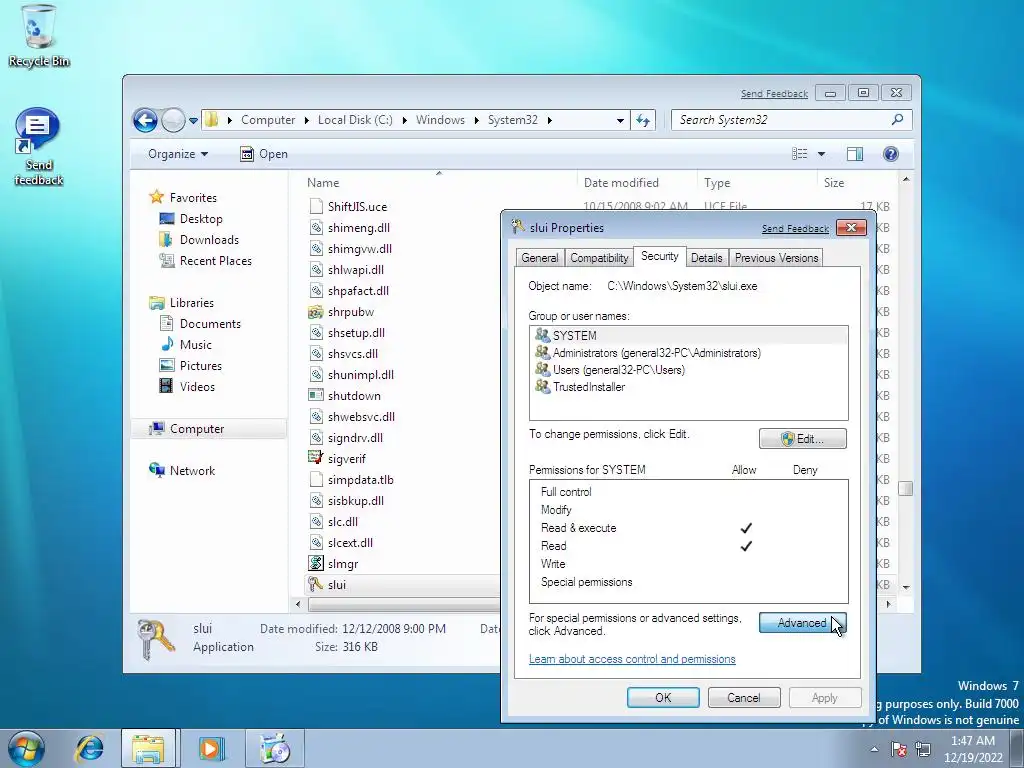1024x768 pixels.
Task: Open Windows Media Player taskbar icon
Action: click(x=211, y=748)
